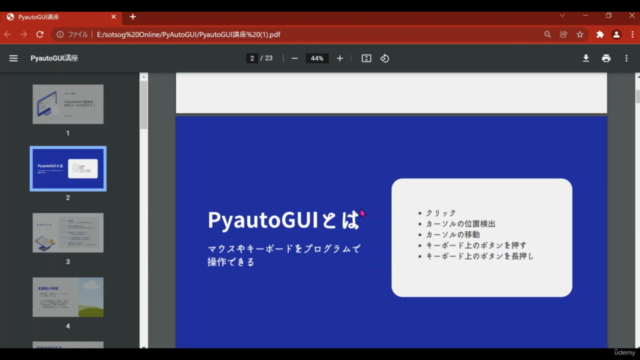Screen dimensions: 640x360
Task: Toggle the PDF sidebar menu icon
Action: click(x=13, y=58)
